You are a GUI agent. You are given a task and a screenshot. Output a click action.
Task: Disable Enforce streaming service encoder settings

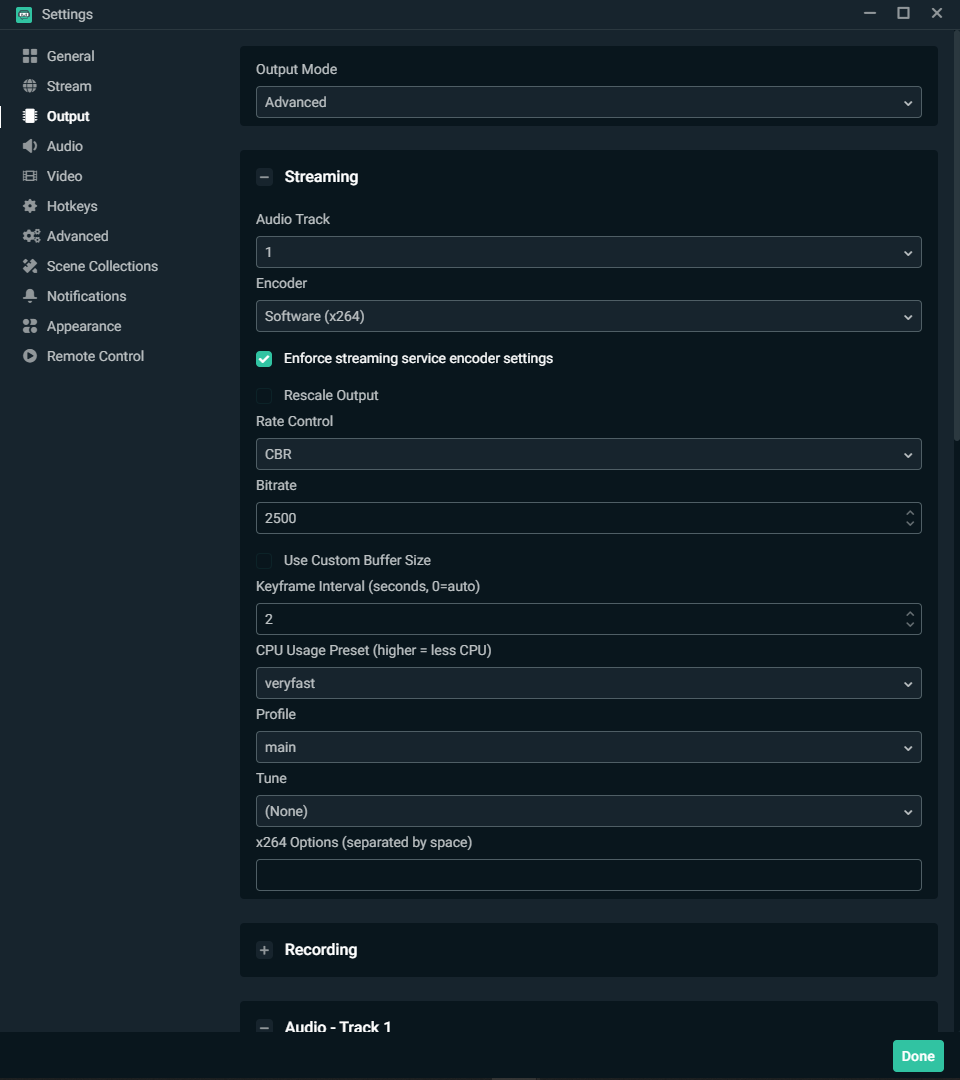tap(264, 359)
